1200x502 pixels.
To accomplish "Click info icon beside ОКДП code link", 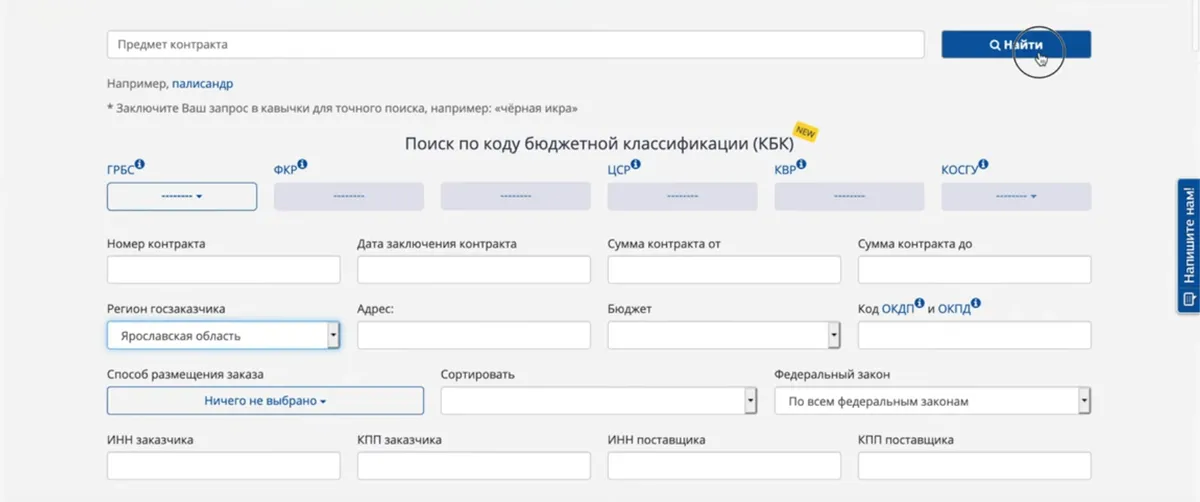I will point(919,303).
